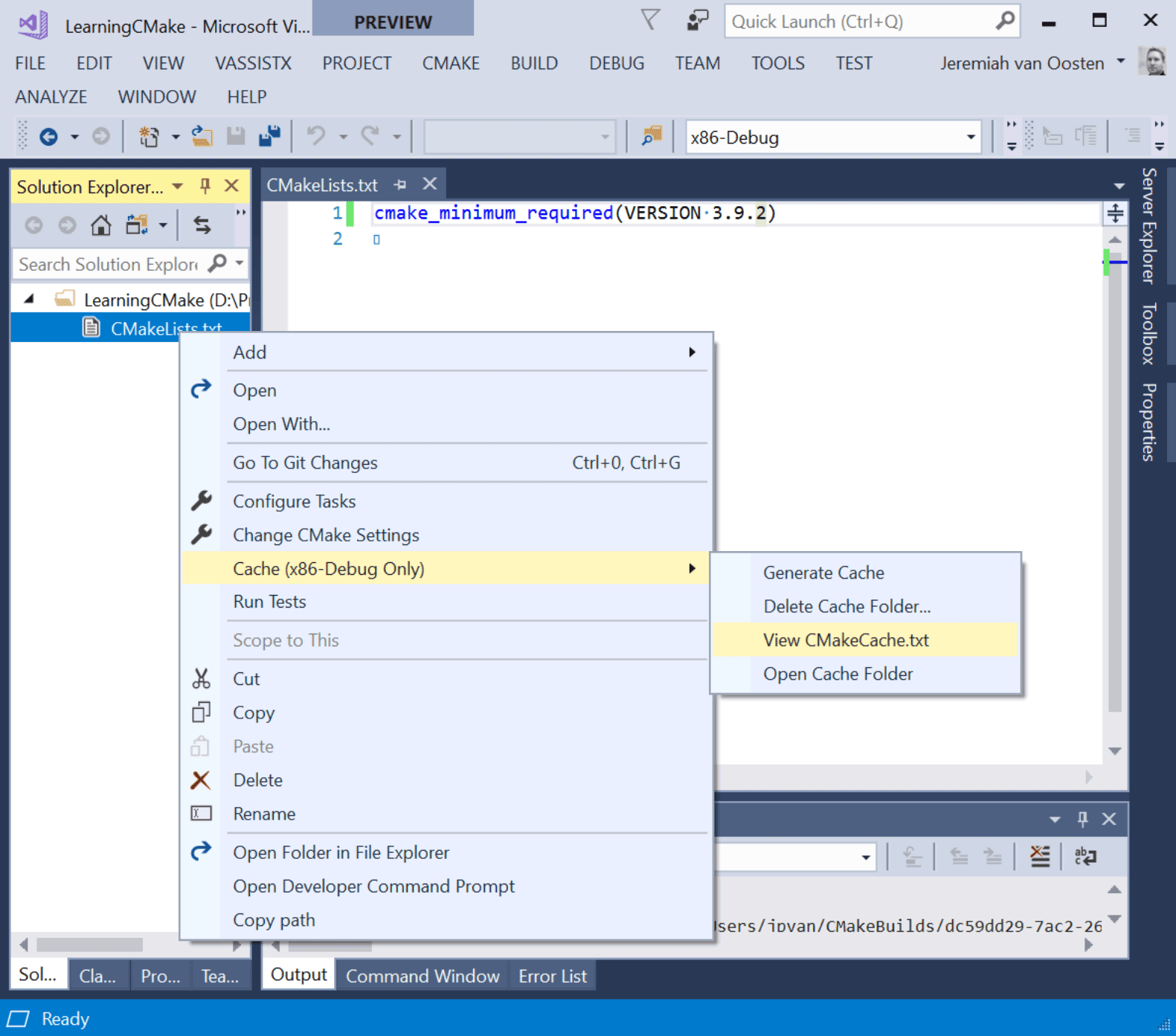Open Solution Explorer window options dropdown
Screen dimensions: 1176x1036
click(177, 187)
